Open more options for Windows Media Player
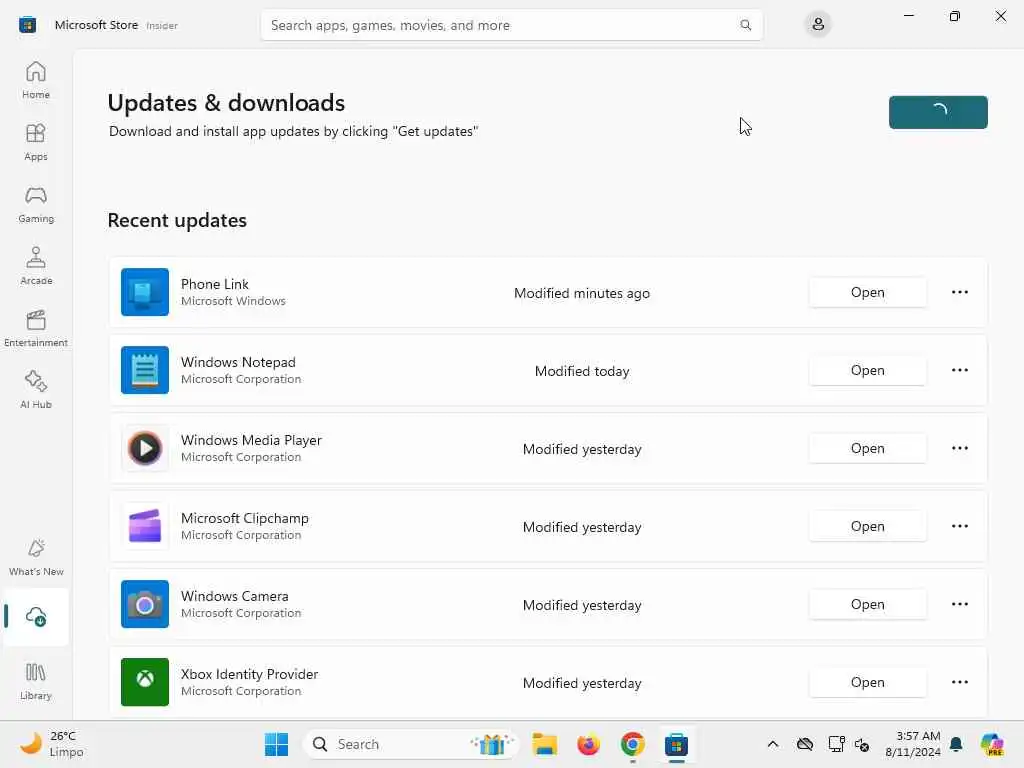The width and height of the screenshot is (1024, 768). pos(959,448)
